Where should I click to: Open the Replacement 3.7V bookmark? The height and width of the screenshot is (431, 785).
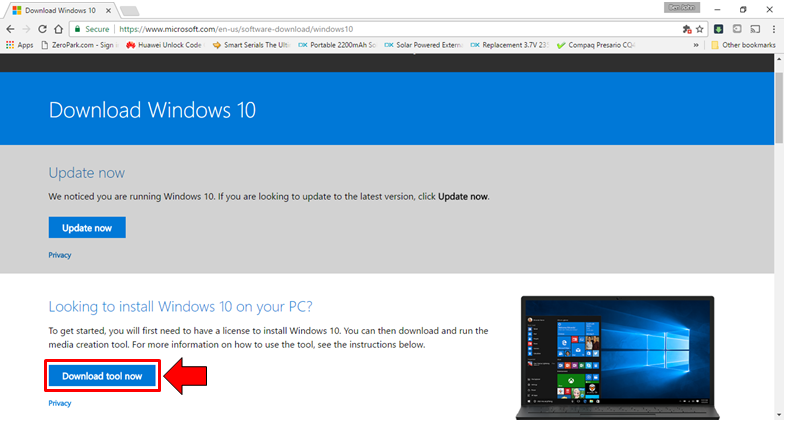click(510, 45)
